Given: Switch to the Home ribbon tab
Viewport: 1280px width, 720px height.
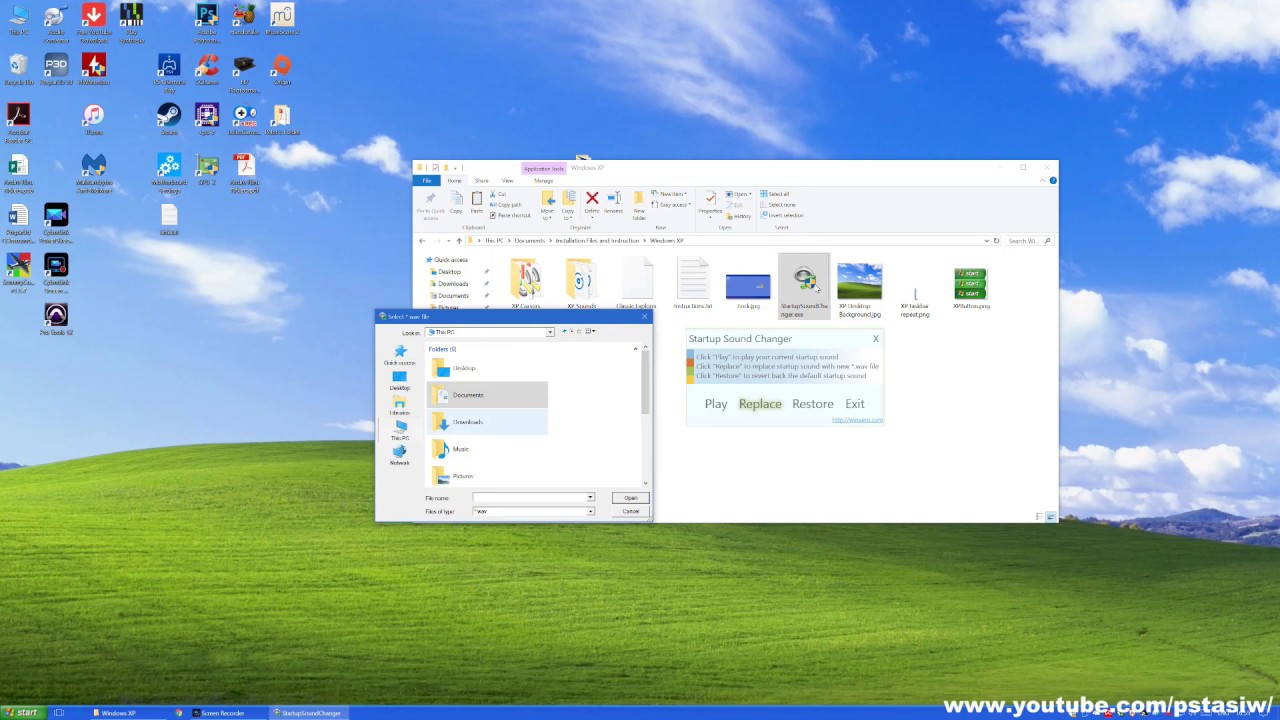Looking at the screenshot, I should coord(455,181).
